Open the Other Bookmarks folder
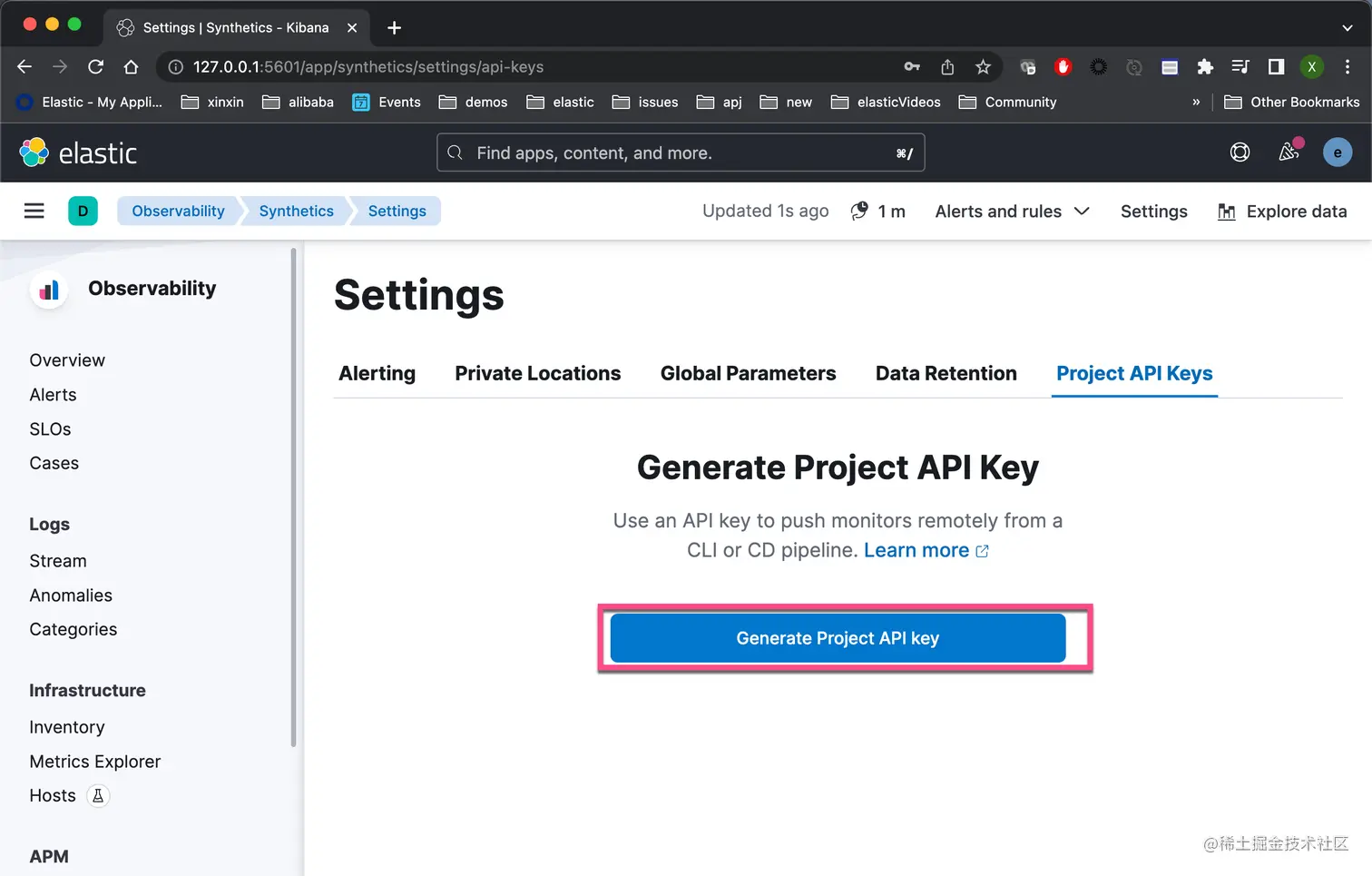The height and width of the screenshot is (876, 1372). tap(1291, 102)
